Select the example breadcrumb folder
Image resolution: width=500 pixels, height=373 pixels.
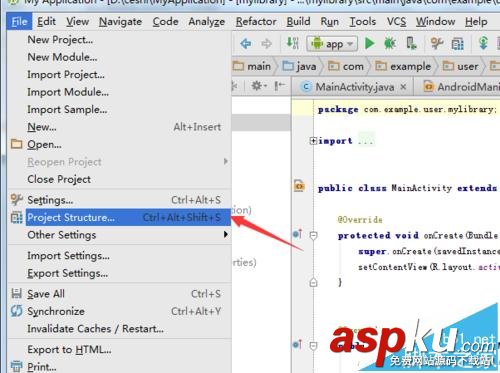point(403,66)
